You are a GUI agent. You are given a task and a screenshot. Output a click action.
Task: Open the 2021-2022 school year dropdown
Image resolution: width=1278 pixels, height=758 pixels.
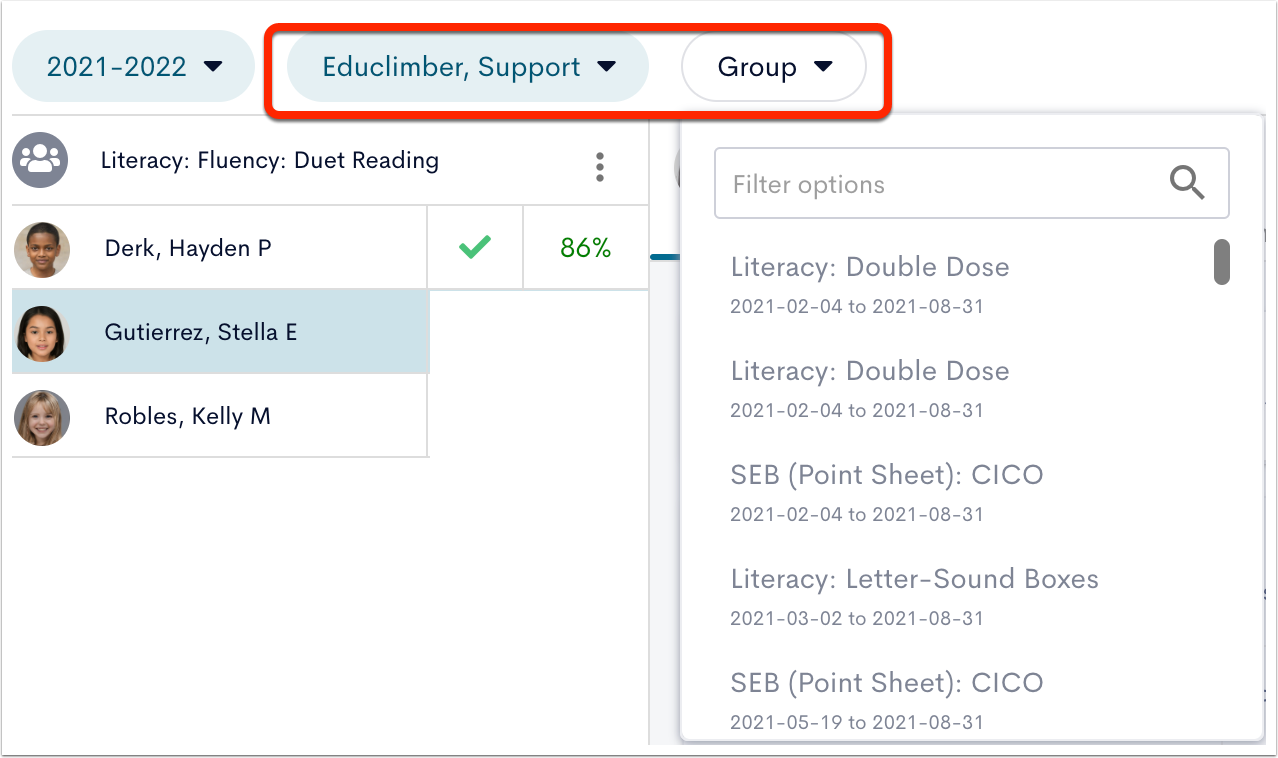(x=134, y=67)
